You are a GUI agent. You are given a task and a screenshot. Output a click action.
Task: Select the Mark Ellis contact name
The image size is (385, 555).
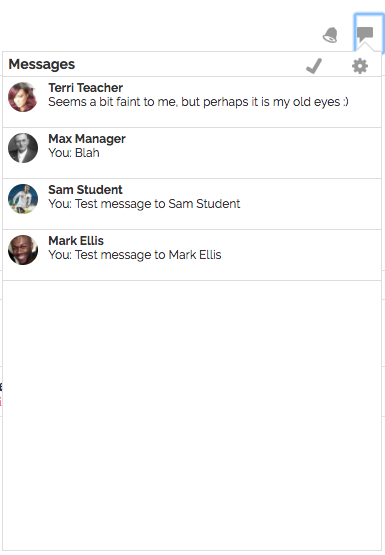(x=76, y=241)
